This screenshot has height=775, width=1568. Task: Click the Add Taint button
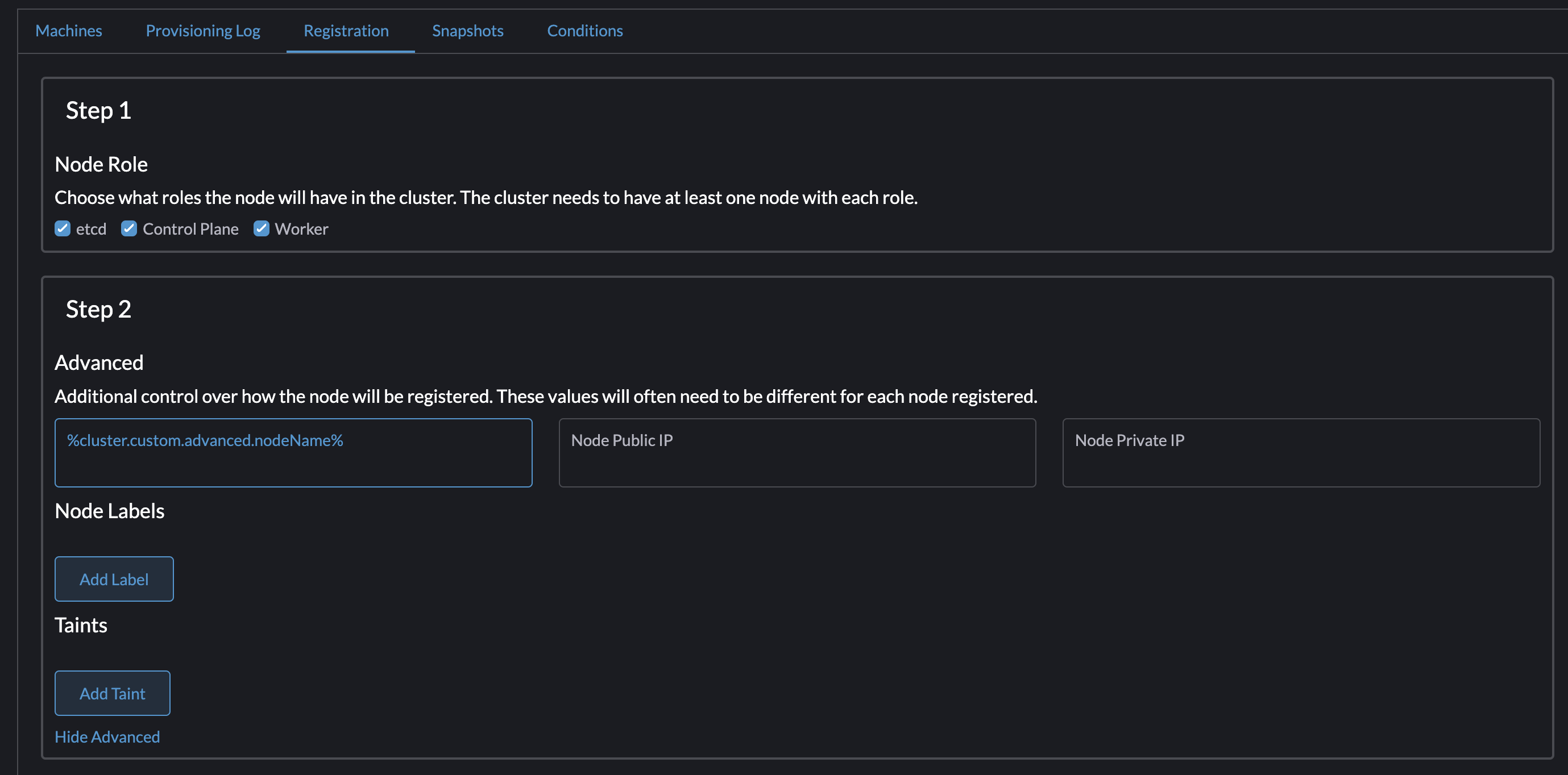(112, 693)
